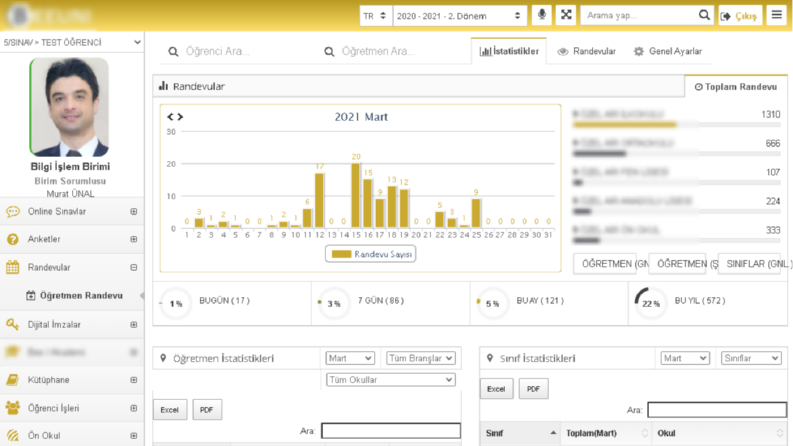Export Öğretmen İstatistikleri to Excel
The height and width of the screenshot is (446, 793).
tap(169, 410)
